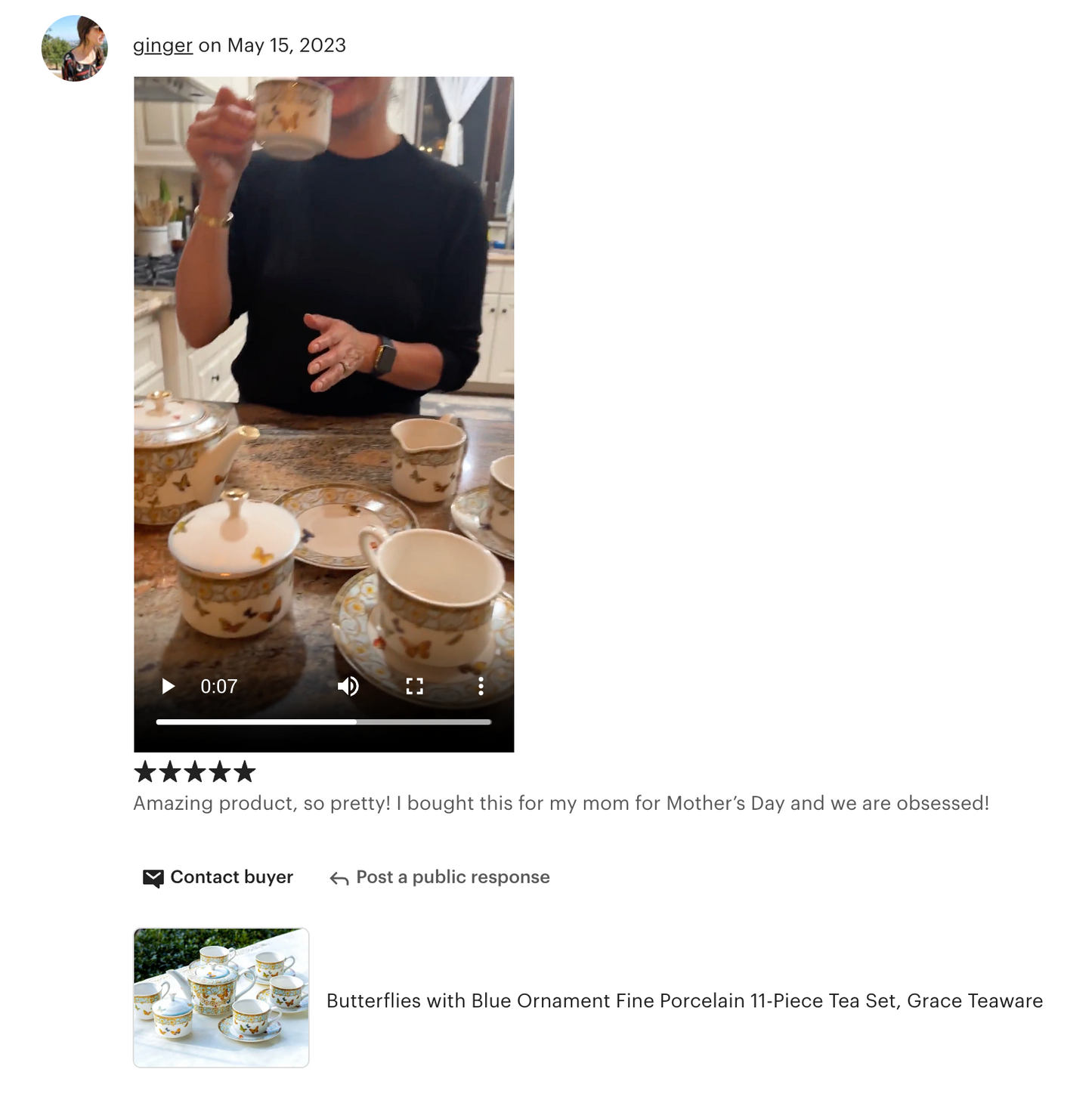Click the third rating star
Viewport: 1092px width, 1100px height.
(x=195, y=772)
